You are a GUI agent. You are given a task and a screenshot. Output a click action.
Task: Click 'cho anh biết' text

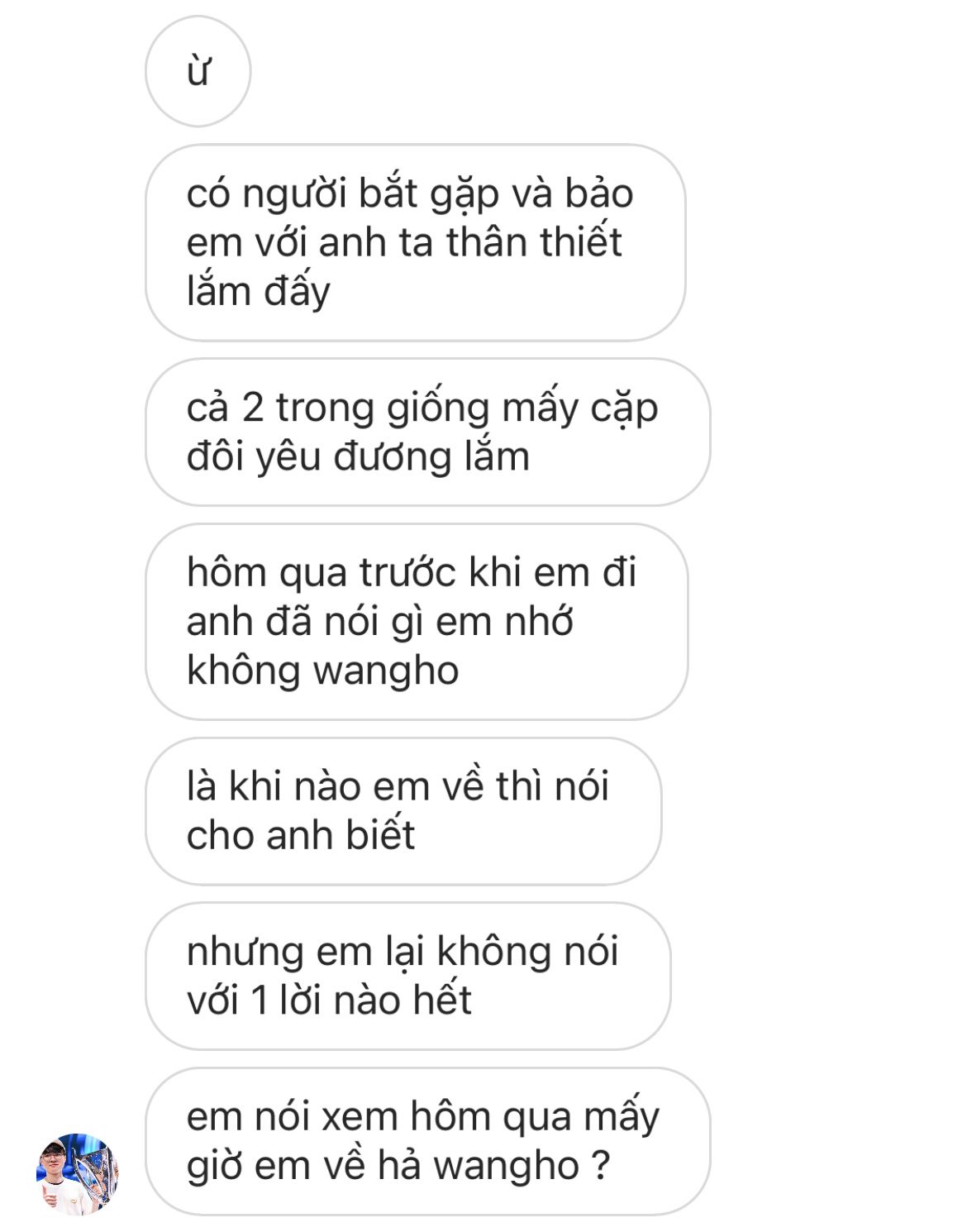[301, 836]
